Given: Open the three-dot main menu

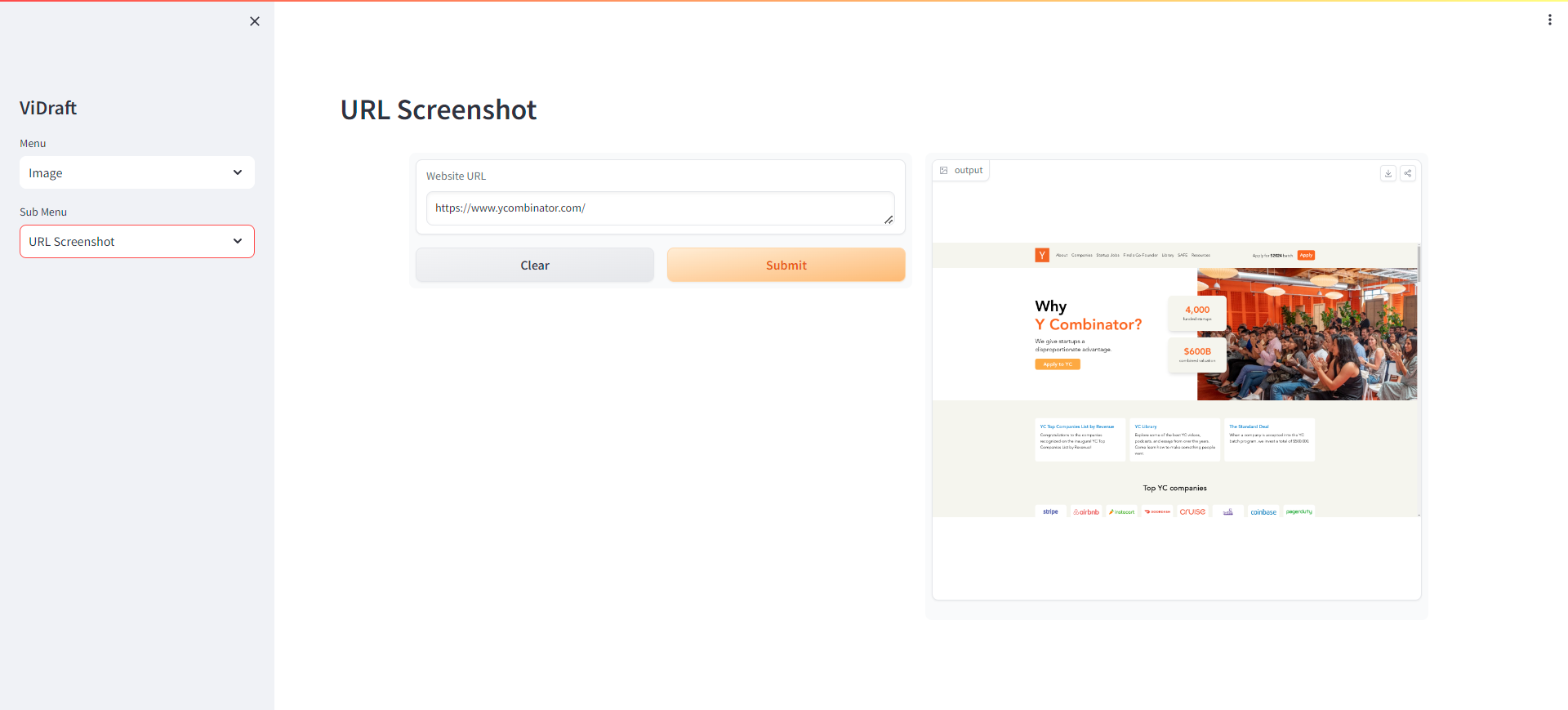Looking at the screenshot, I should point(1549,20).
